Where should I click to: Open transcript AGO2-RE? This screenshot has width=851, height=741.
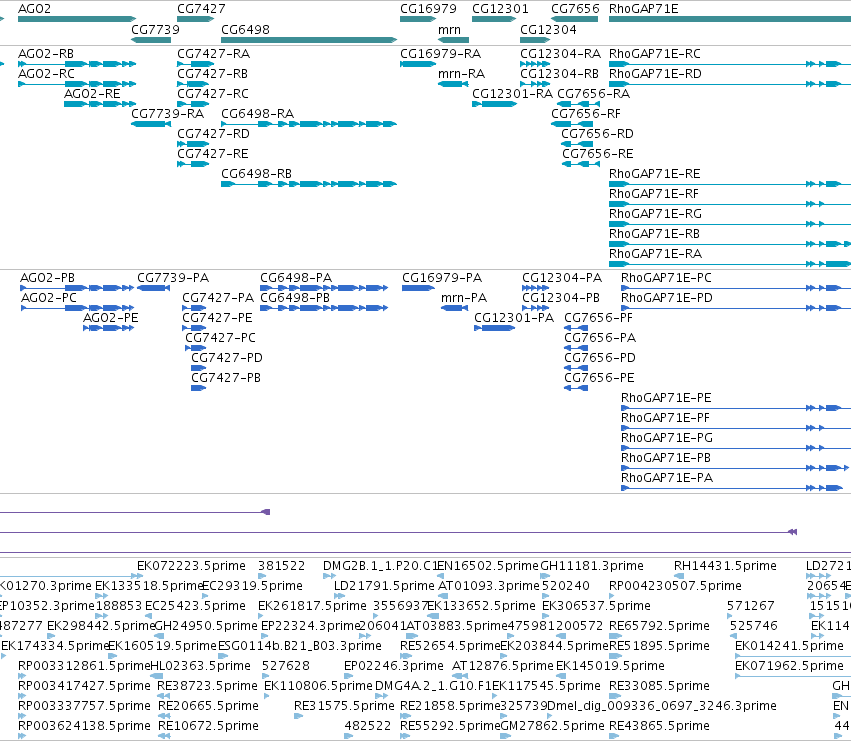coord(92,93)
